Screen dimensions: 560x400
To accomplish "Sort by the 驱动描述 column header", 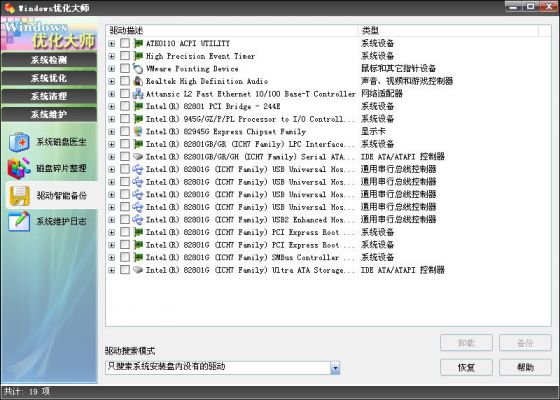I will click(232, 31).
